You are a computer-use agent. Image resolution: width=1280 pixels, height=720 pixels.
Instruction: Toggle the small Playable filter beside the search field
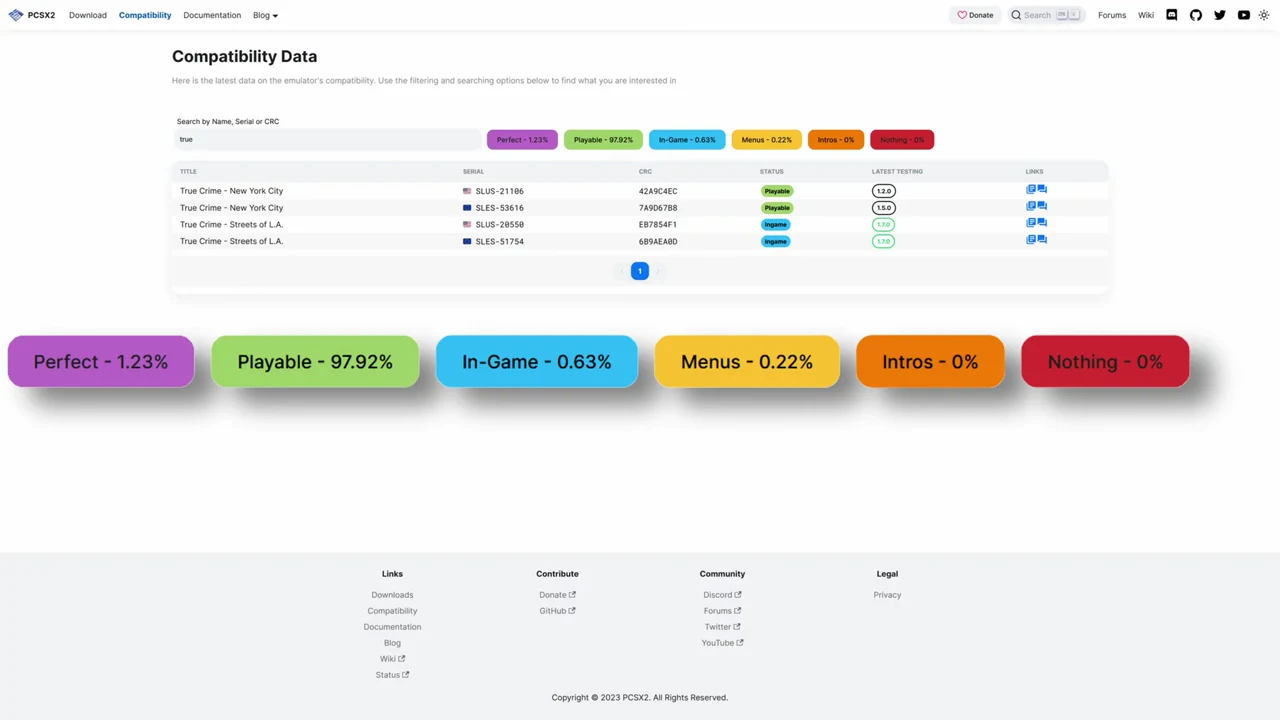point(603,140)
